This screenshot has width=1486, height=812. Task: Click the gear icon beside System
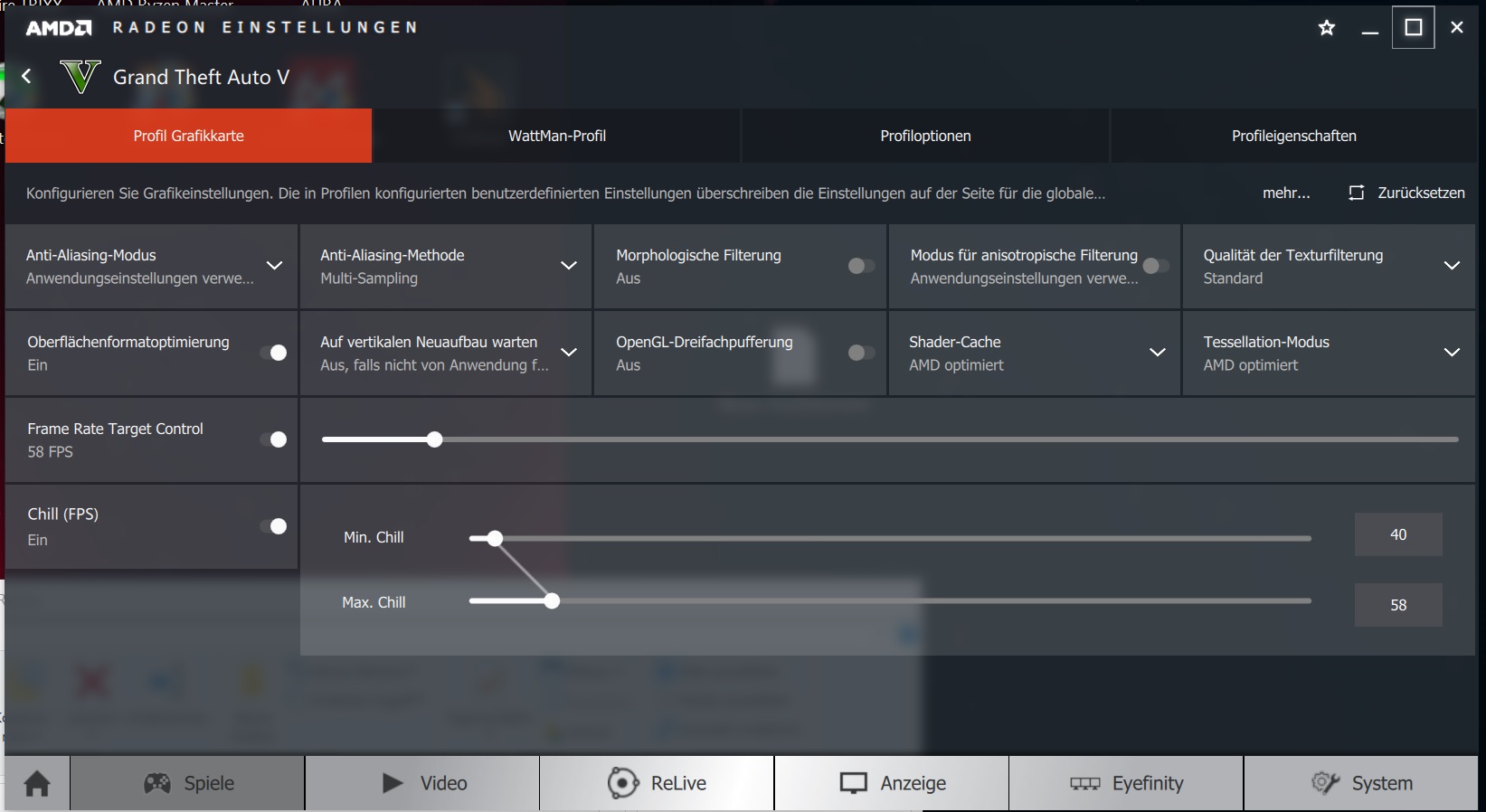1325,783
